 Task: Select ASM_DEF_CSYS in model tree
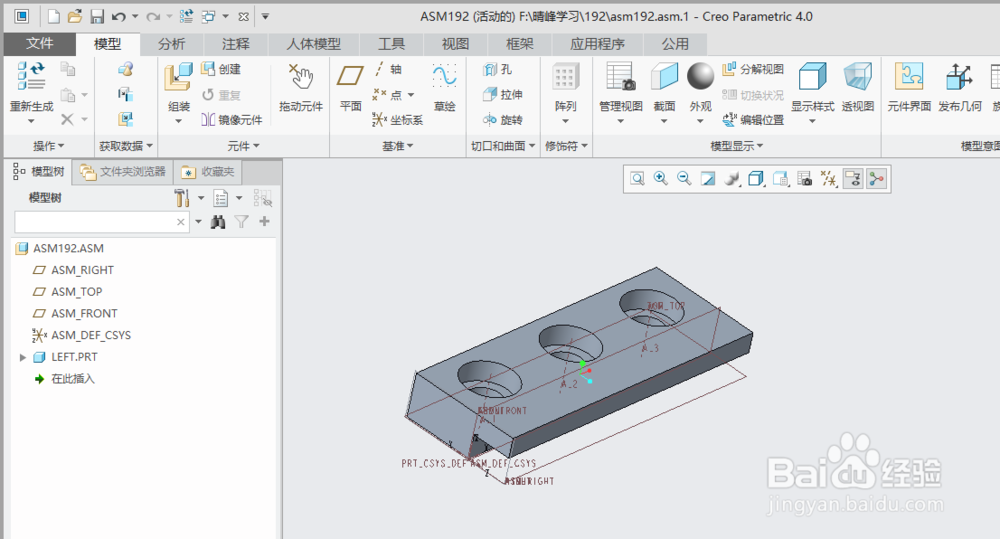pyautogui.click(x=91, y=336)
